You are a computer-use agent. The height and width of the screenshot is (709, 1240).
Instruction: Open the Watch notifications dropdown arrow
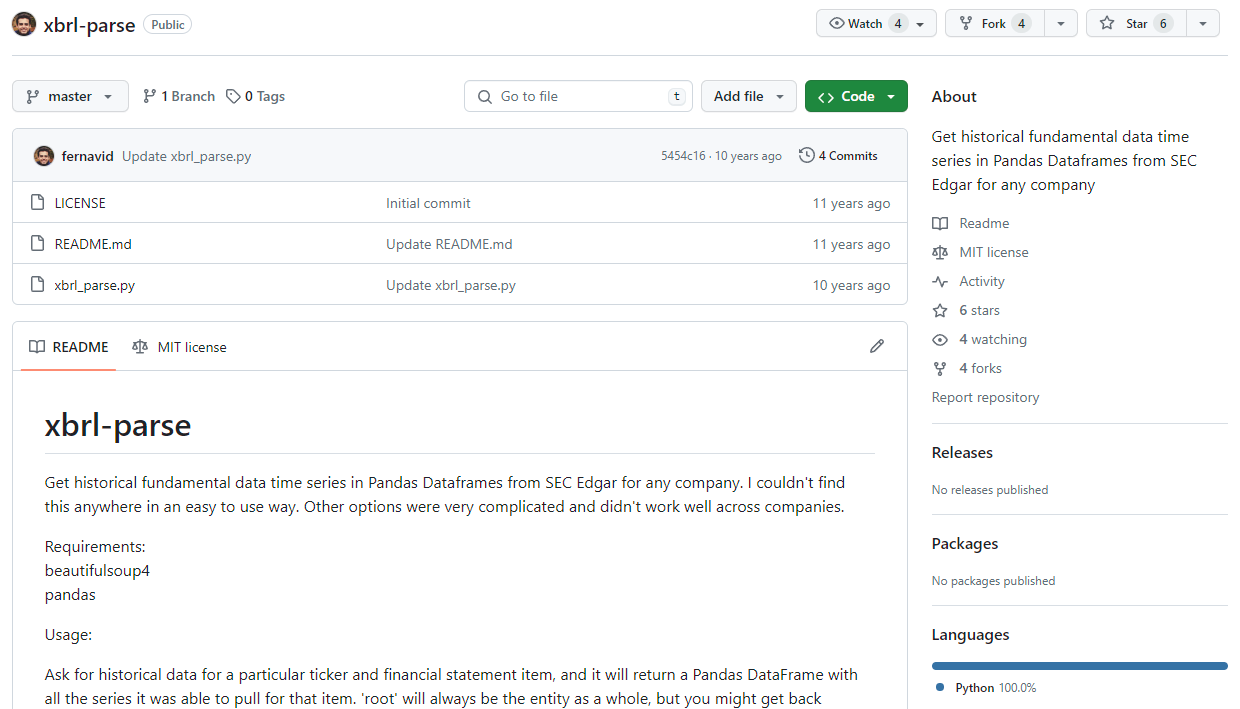[x=920, y=24]
